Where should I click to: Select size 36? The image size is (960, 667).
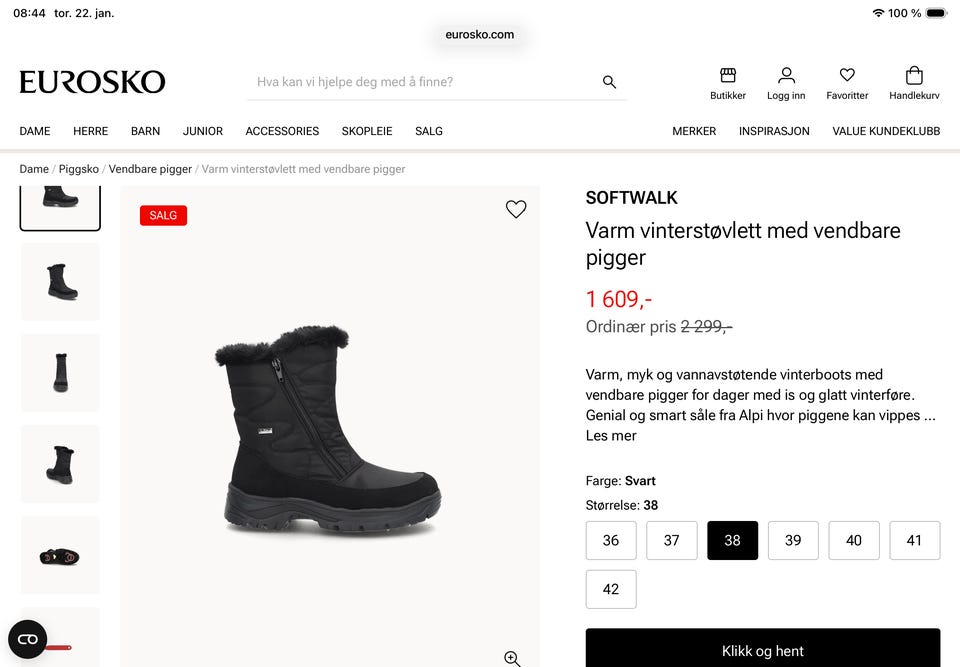611,540
